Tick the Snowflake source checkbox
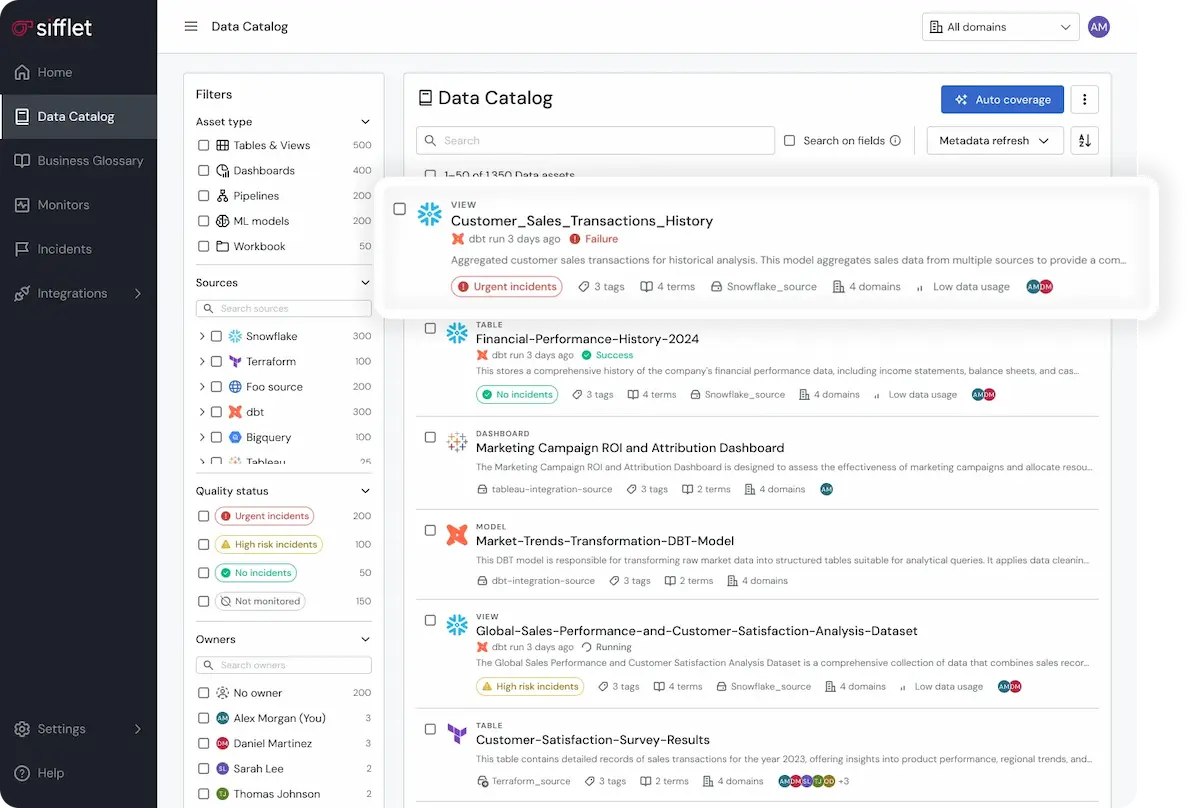Image resolution: width=1200 pixels, height=808 pixels. point(216,336)
